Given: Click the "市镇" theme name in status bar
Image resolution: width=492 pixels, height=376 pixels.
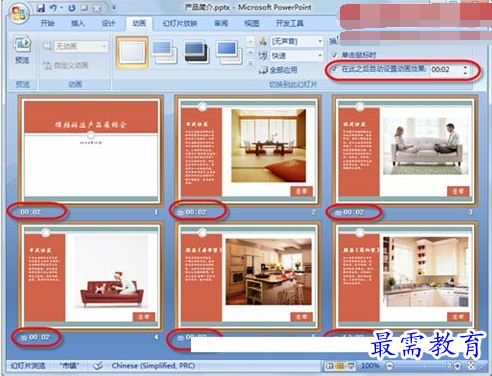Looking at the screenshot, I should 69,366.
